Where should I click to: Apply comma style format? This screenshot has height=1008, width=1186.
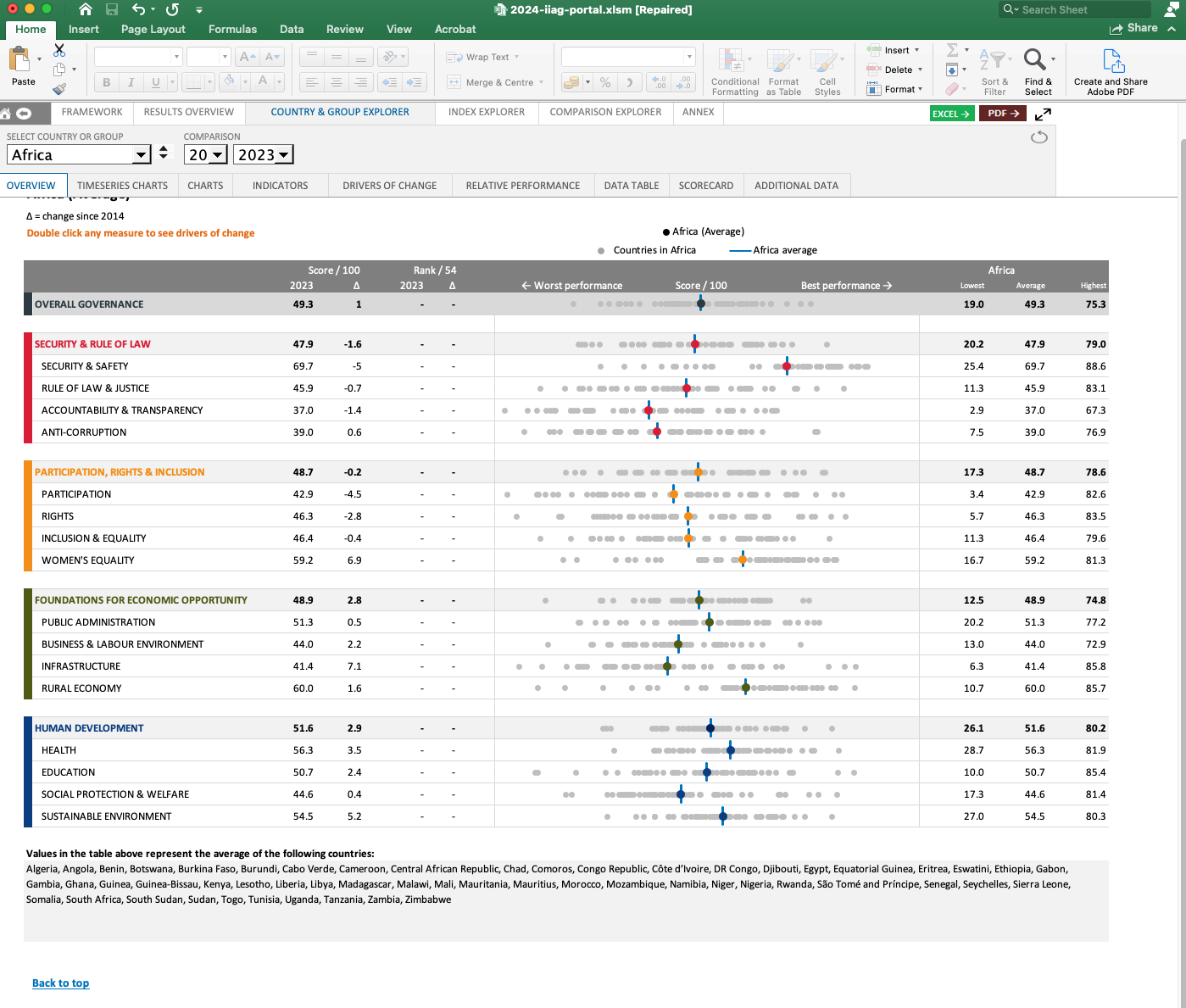[x=629, y=82]
